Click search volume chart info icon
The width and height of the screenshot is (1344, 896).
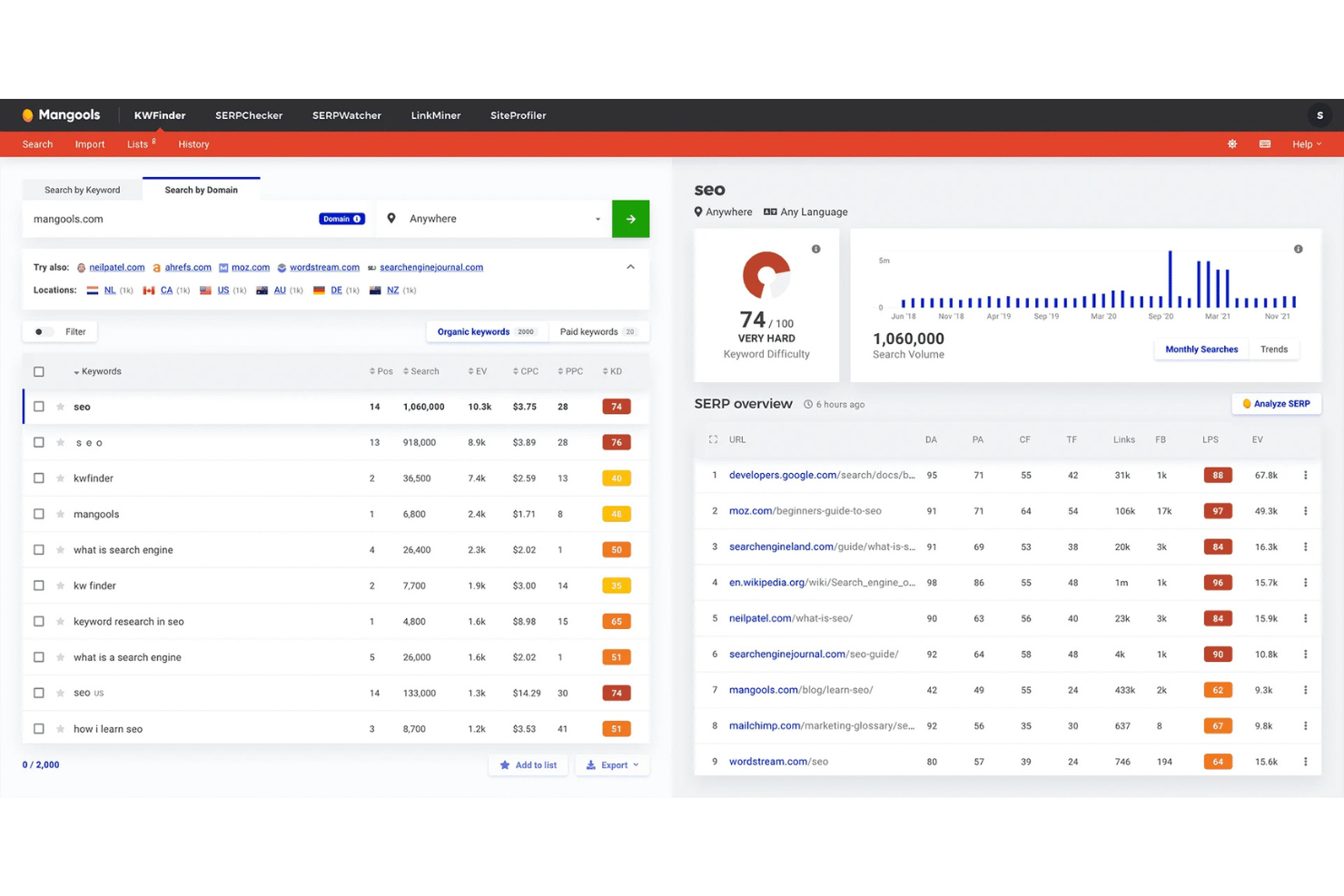pos(1298,249)
